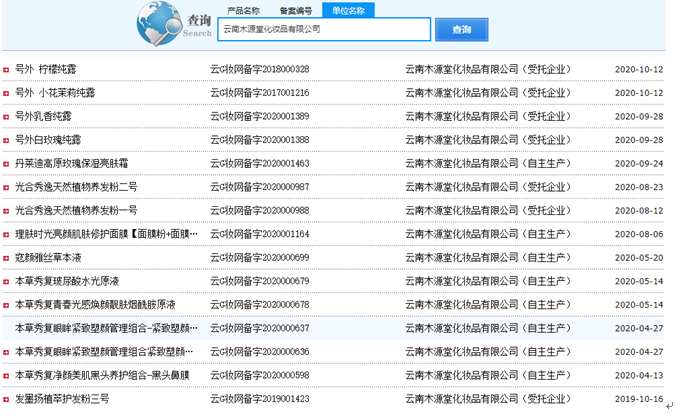
Task: Click record number 云G妆网备字2020001164
Action: [260, 234]
